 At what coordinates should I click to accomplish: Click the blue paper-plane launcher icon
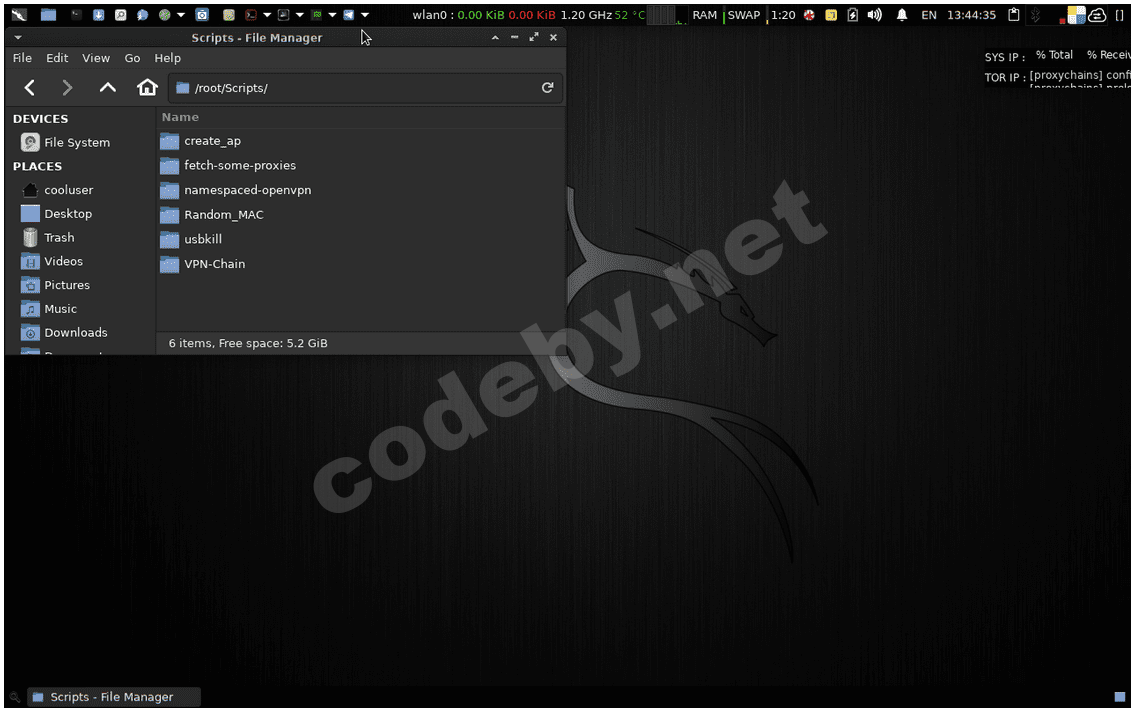click(x=349, y=14)
